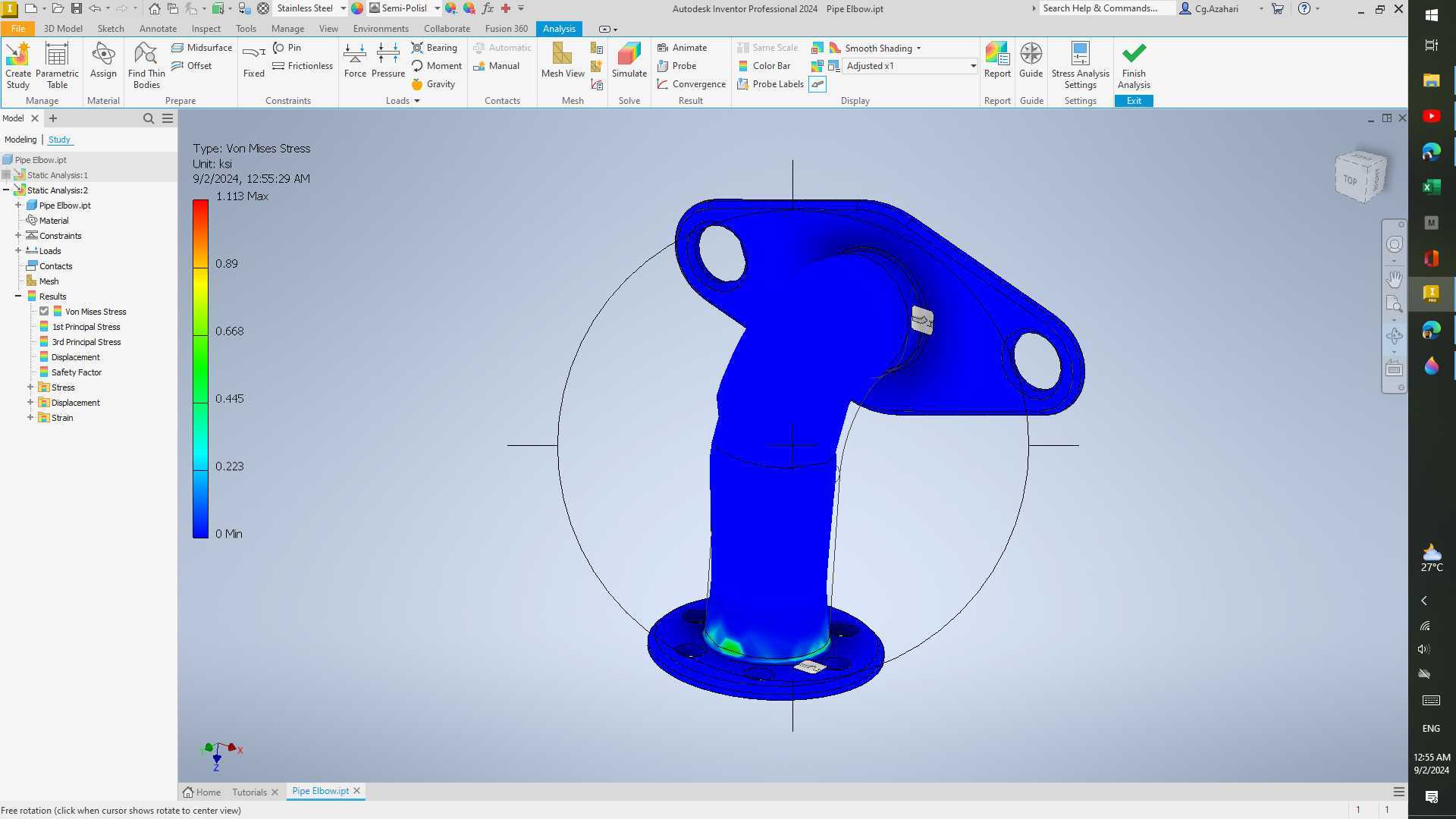The image size is (1456, 819).
Task: Toggle the boundary conditions display button below Adjusted x1
Action: [x=817, y=84]
